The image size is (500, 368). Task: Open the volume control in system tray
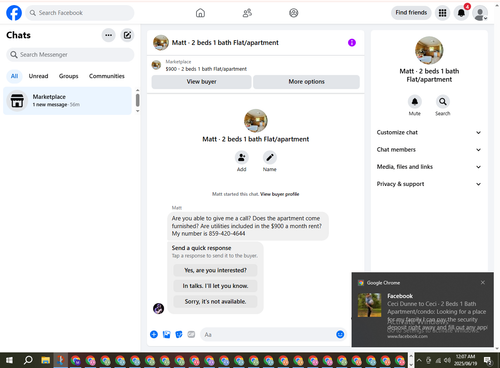click(x=447, y=360)
